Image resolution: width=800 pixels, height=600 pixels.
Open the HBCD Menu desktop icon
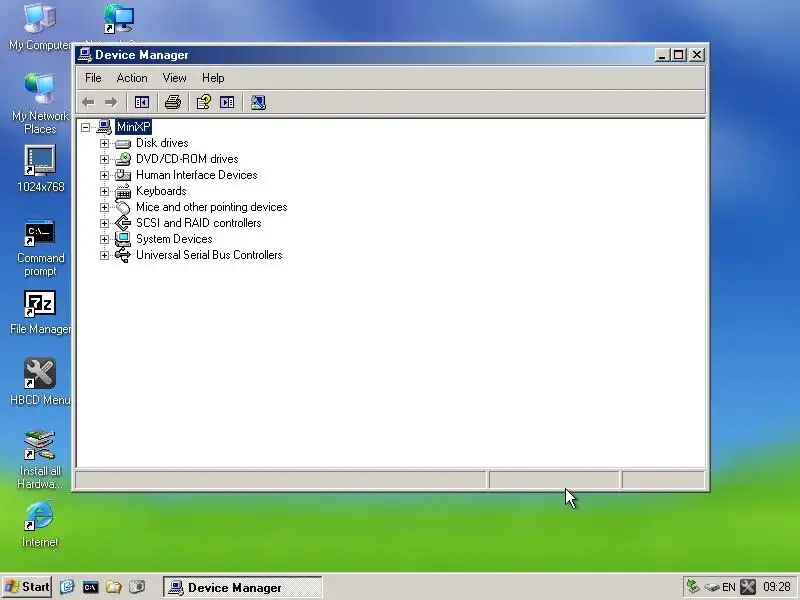[x=40, y=374]
